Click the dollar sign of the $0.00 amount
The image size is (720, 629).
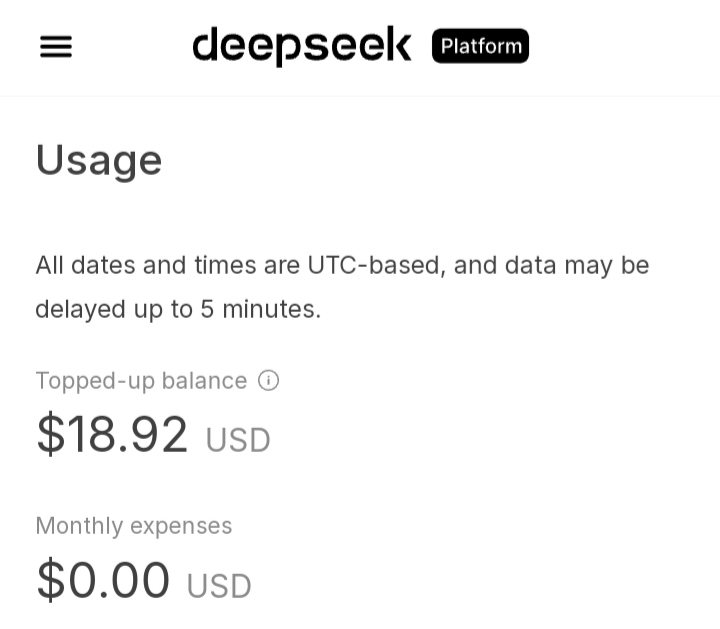click(x=49, y=580)
